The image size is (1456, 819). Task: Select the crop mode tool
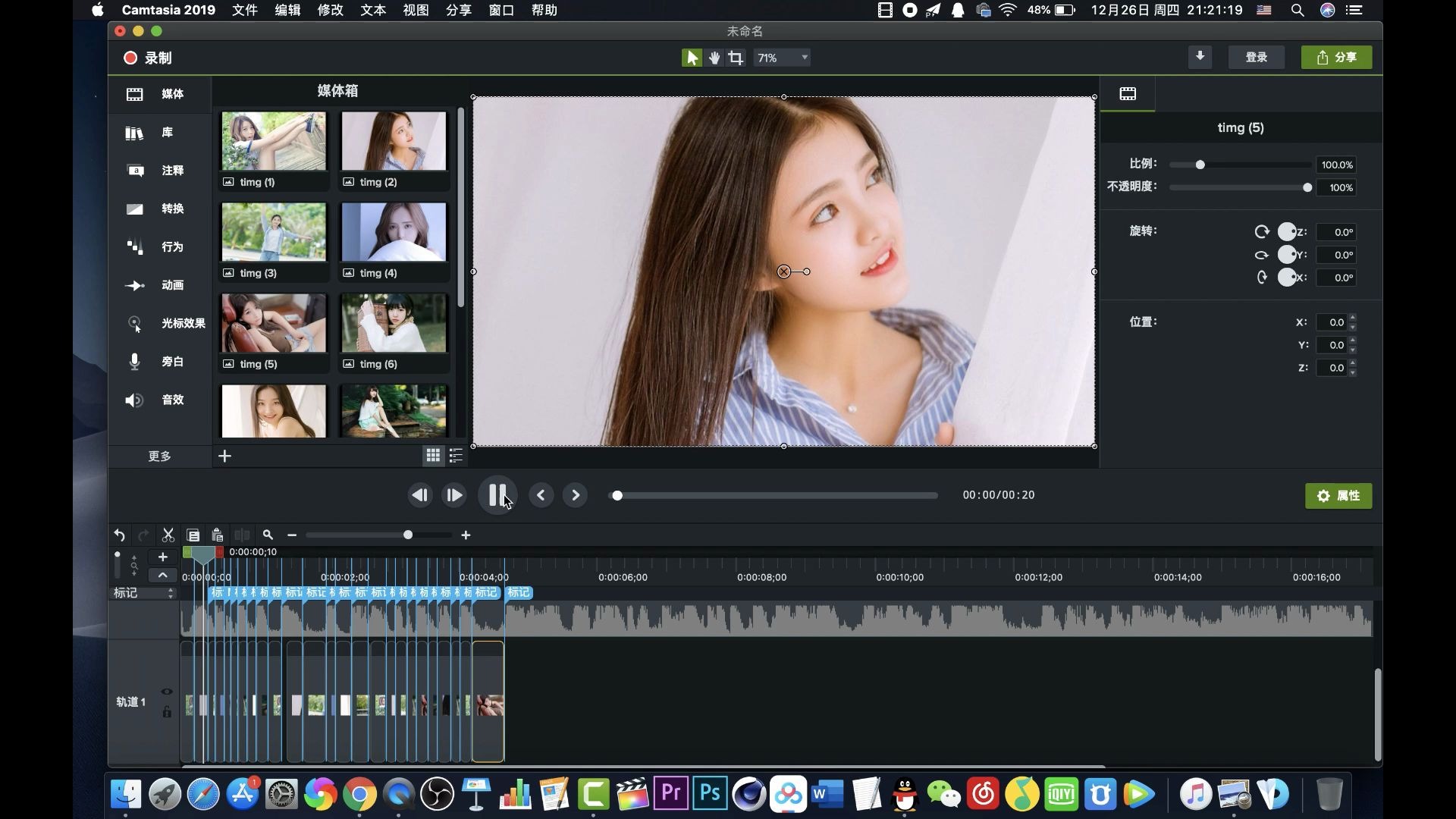coord(736,58)
